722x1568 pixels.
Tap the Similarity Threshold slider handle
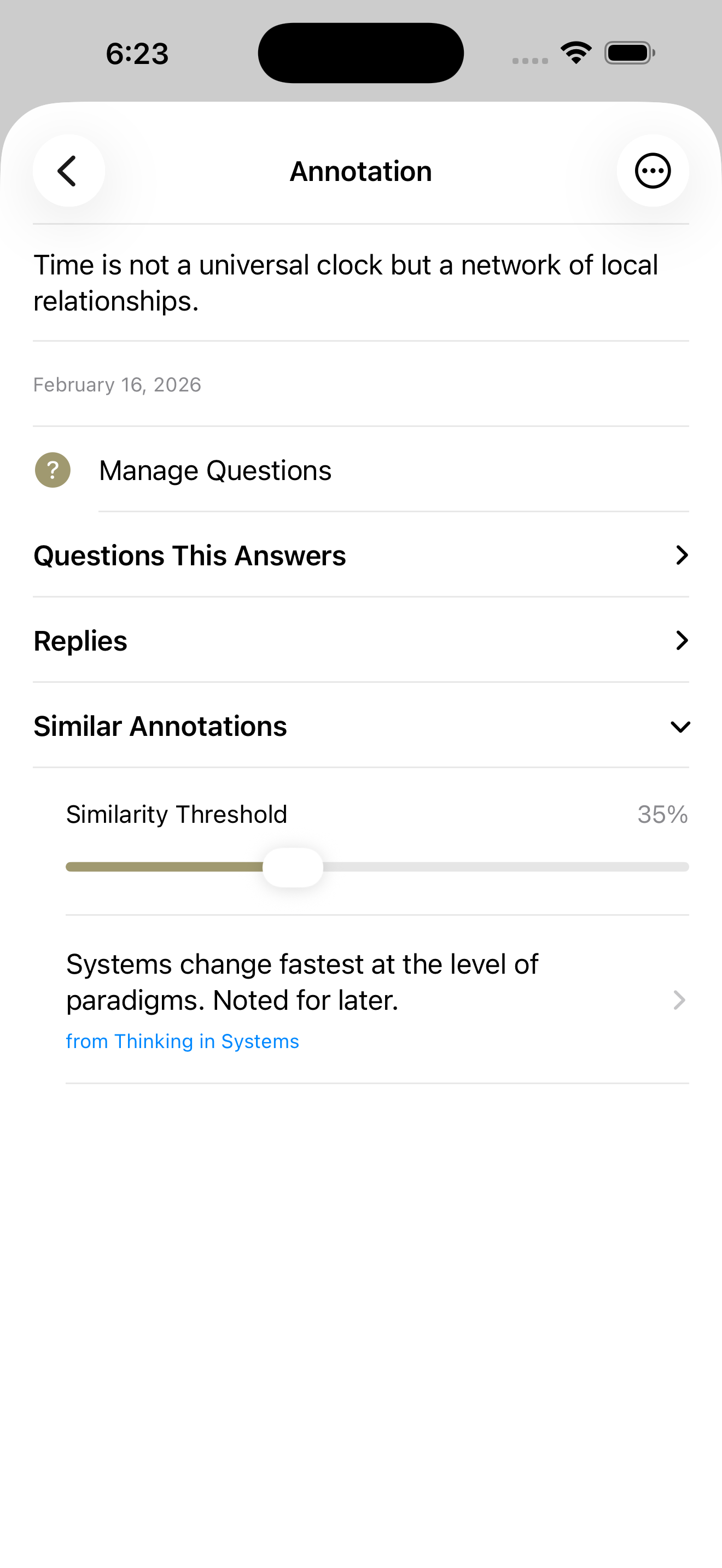pos(293,867)
